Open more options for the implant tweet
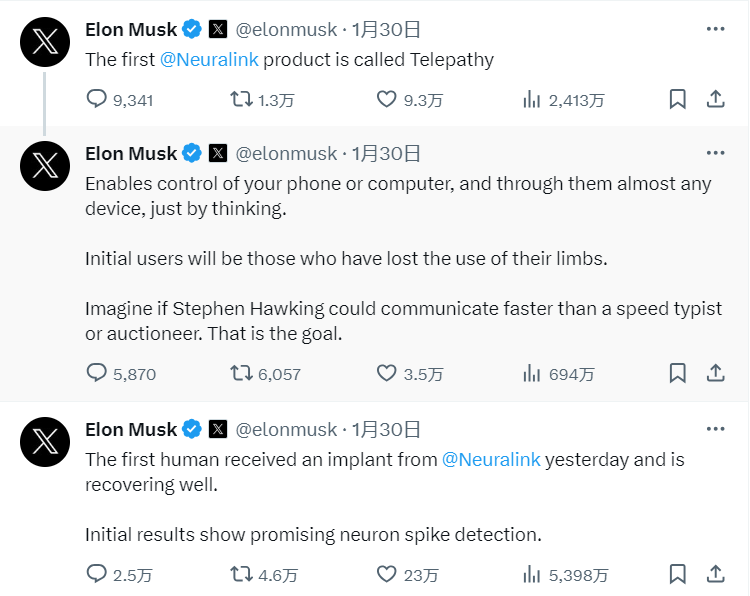The height and width of the screenshot is (596, 750). (x=716, y=429)
